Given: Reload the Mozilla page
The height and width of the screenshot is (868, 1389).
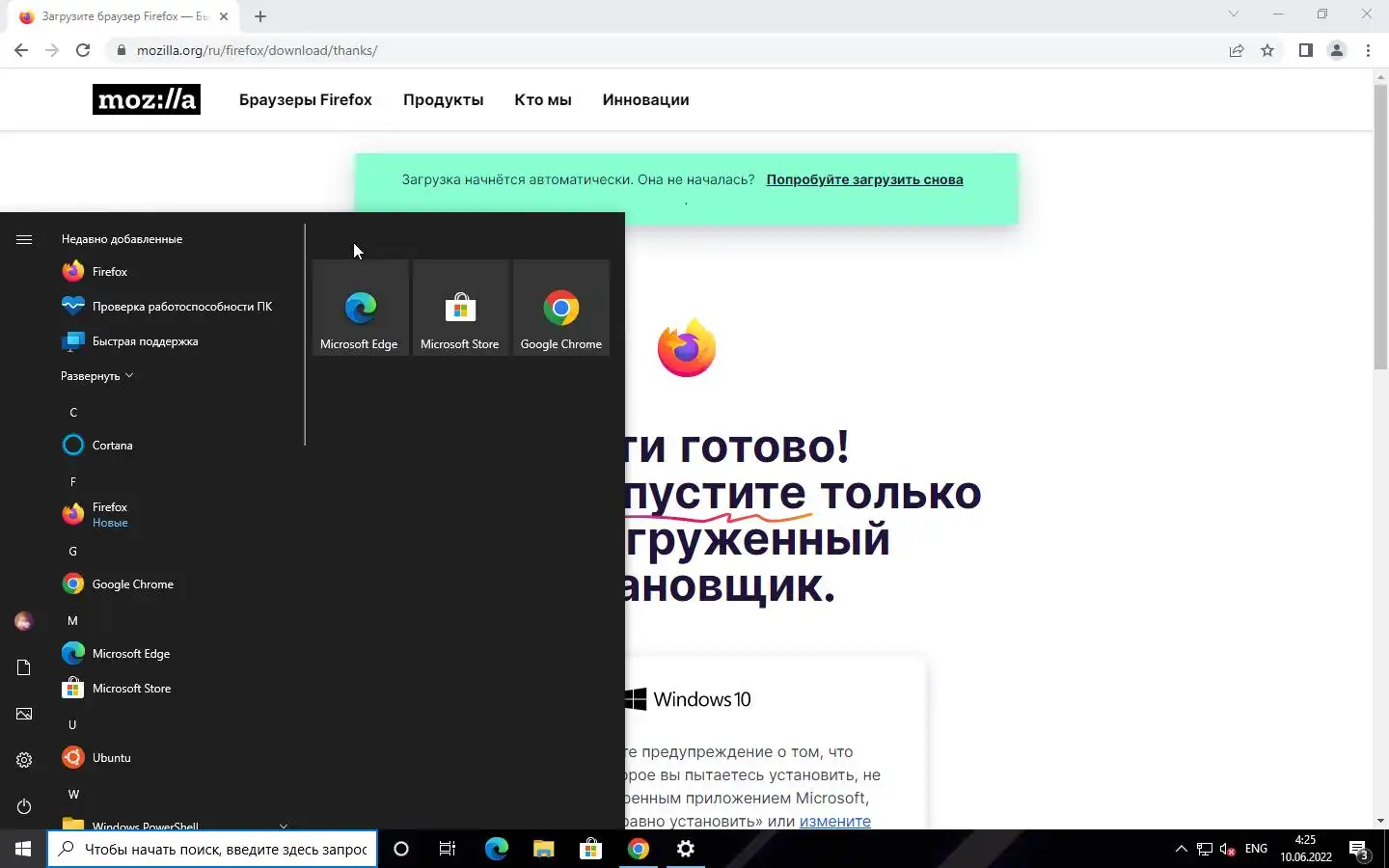Looking at the screenshot, I should [x=83, y=50].
